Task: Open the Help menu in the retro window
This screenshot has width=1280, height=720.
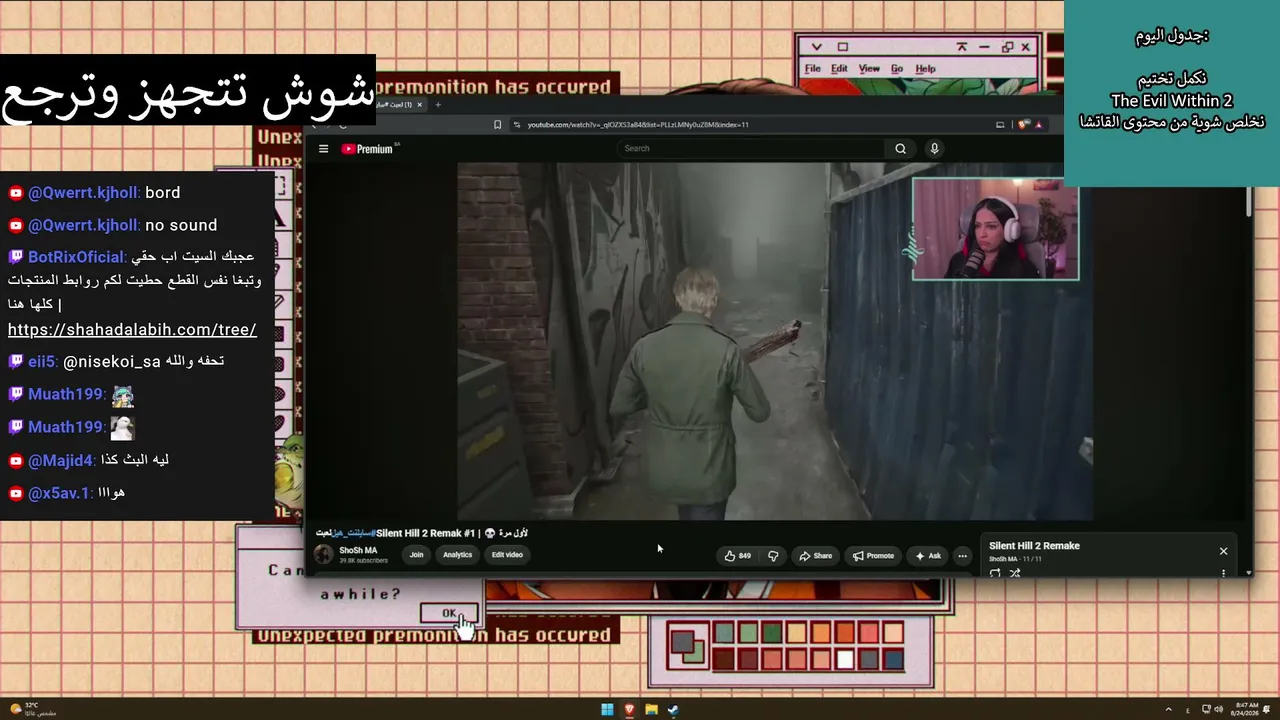Action: 926,69
